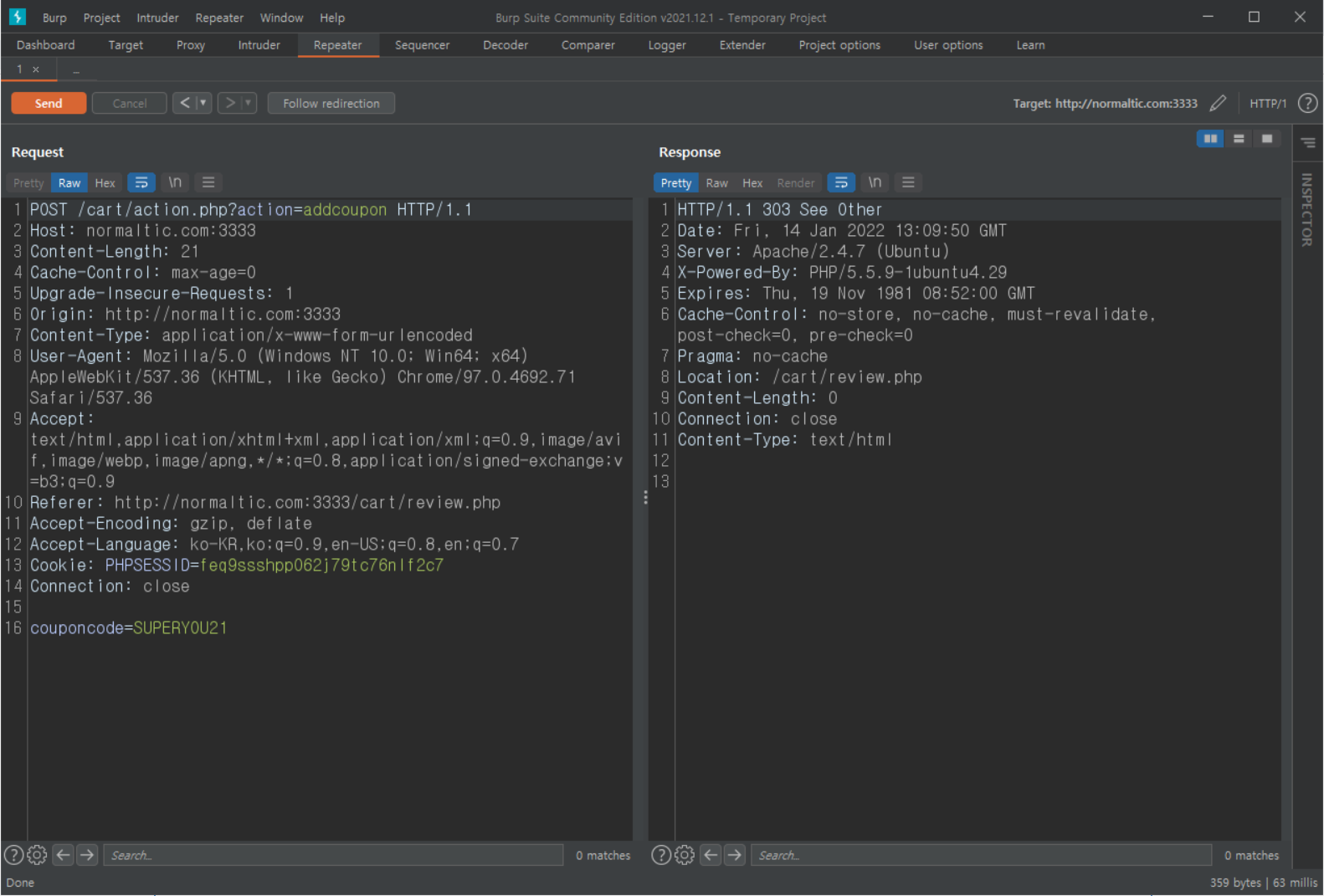Go to next match in Response search
The height and width of the screenshot is (896, 1324).
[x=735, y=855]
